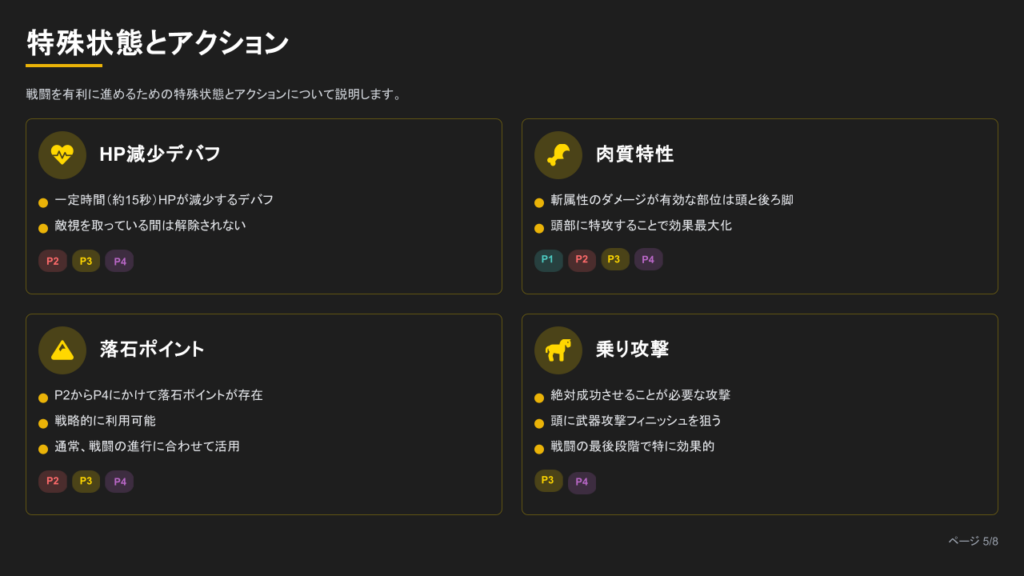Click the horse icon beside 乗り攻撃
1024x576 pixels.
[558, 350]
